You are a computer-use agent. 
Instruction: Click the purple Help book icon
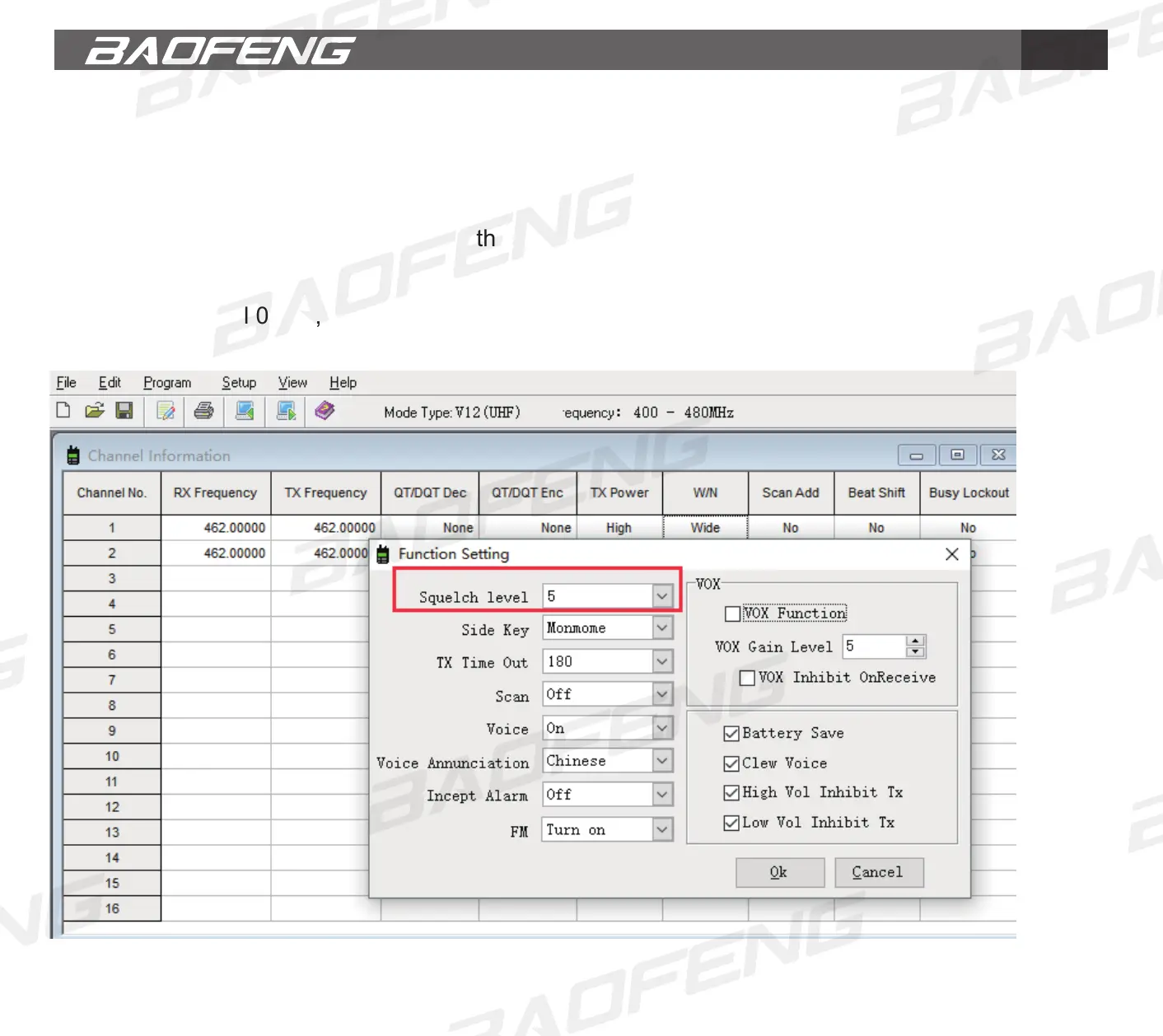pos(325,410)
